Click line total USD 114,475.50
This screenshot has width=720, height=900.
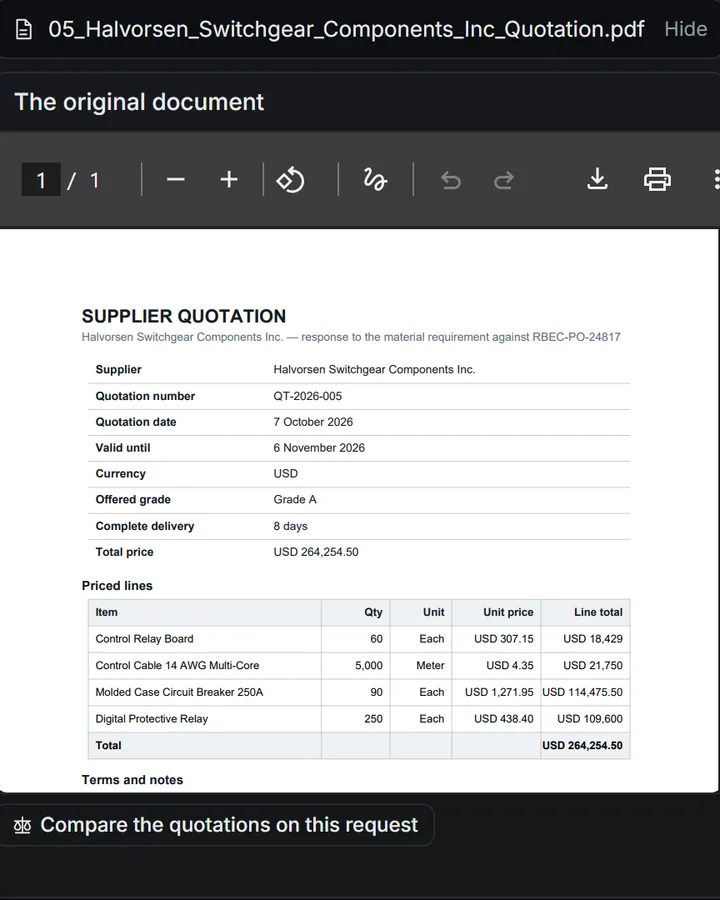pyautogui.click(x=582, y=692)
